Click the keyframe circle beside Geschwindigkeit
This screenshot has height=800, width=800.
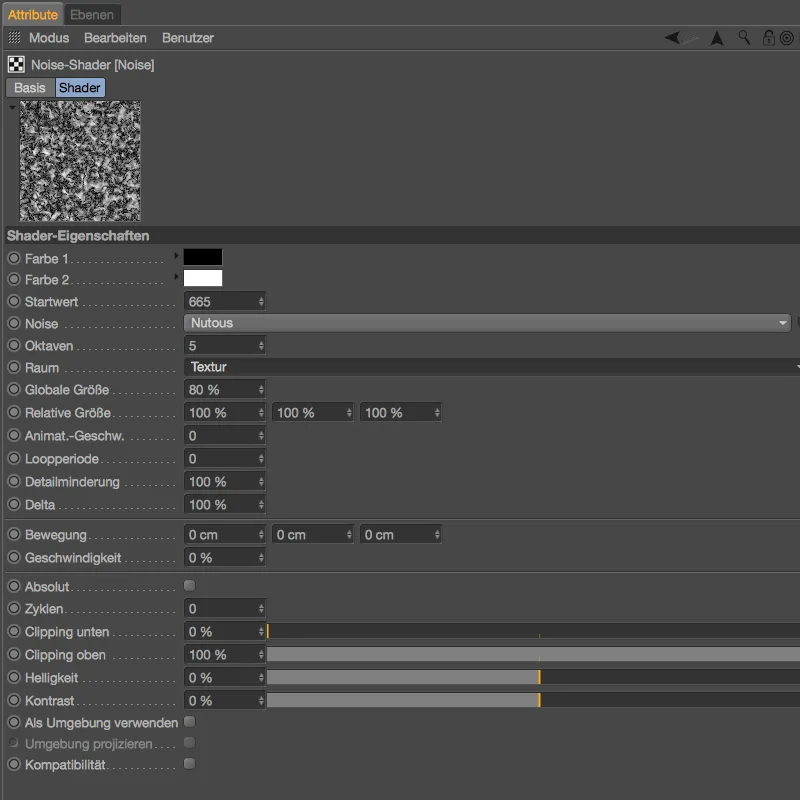point(14,557)
